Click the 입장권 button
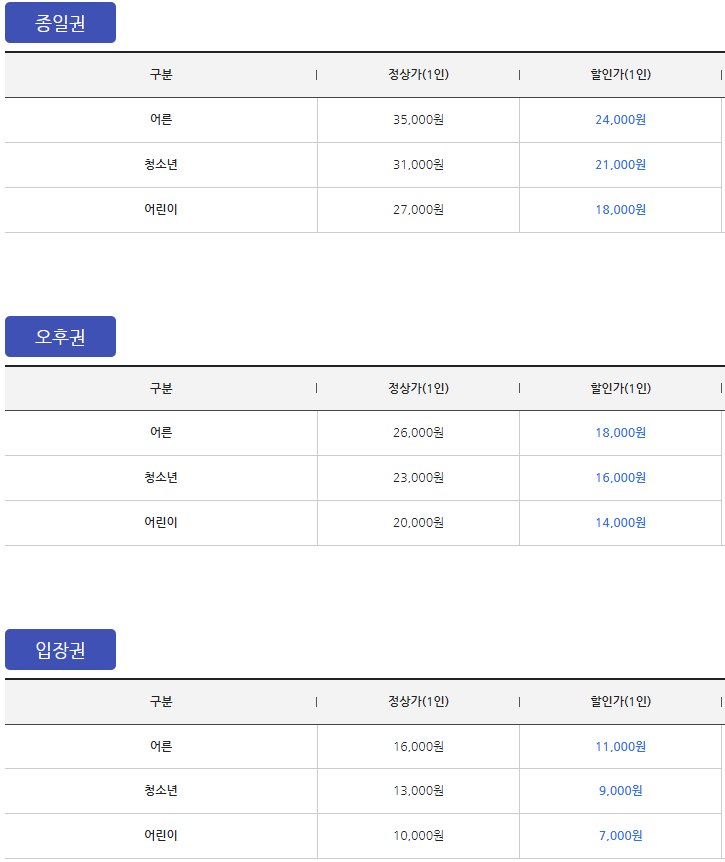Image resolution: width=725 pixels, height=862 pixels. click(x=60, y=650)
